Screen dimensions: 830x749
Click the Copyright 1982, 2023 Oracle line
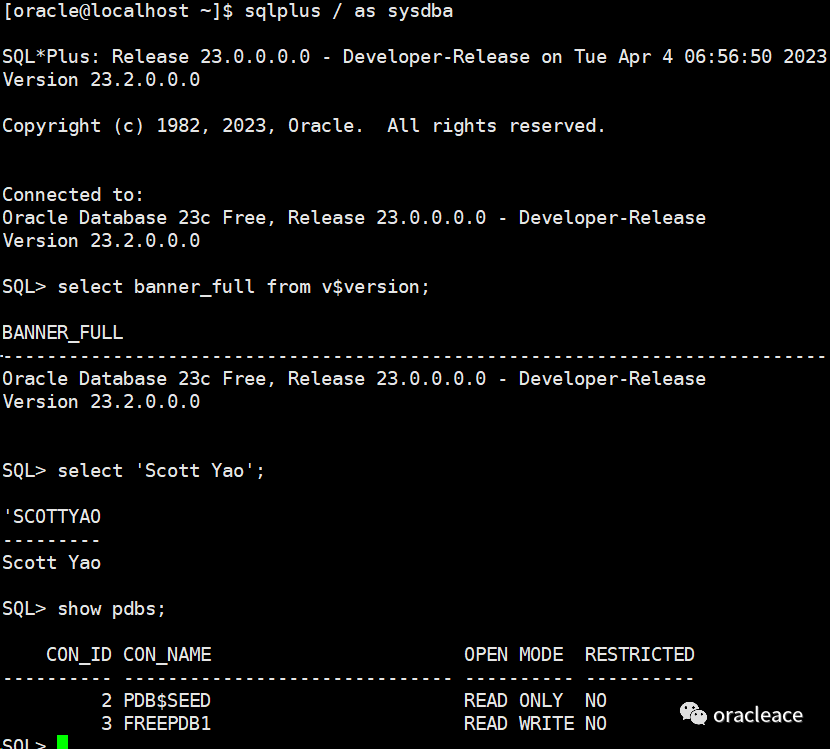[303, 126]
